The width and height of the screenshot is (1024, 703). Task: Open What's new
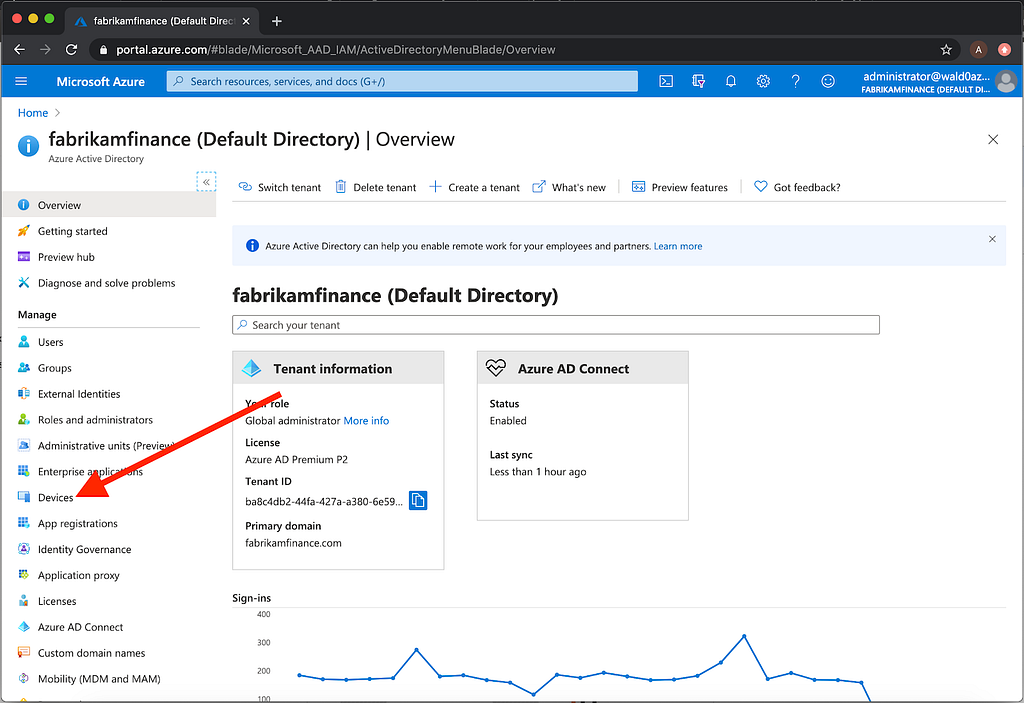[x=569, y=188]
